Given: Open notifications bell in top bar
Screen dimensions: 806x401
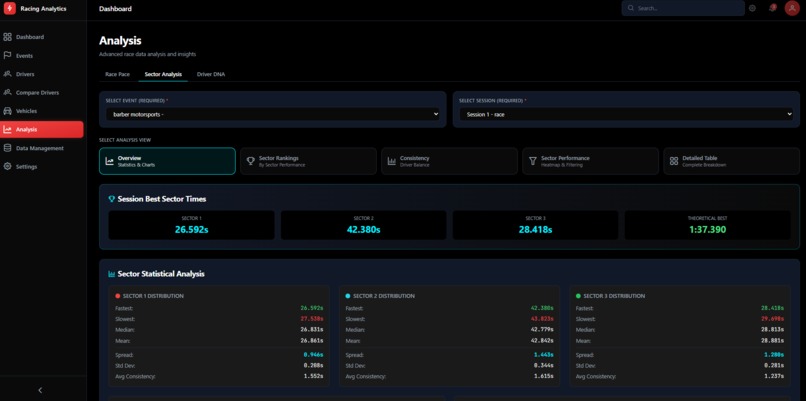Looking at the screenshot, I should coord(772,8).
